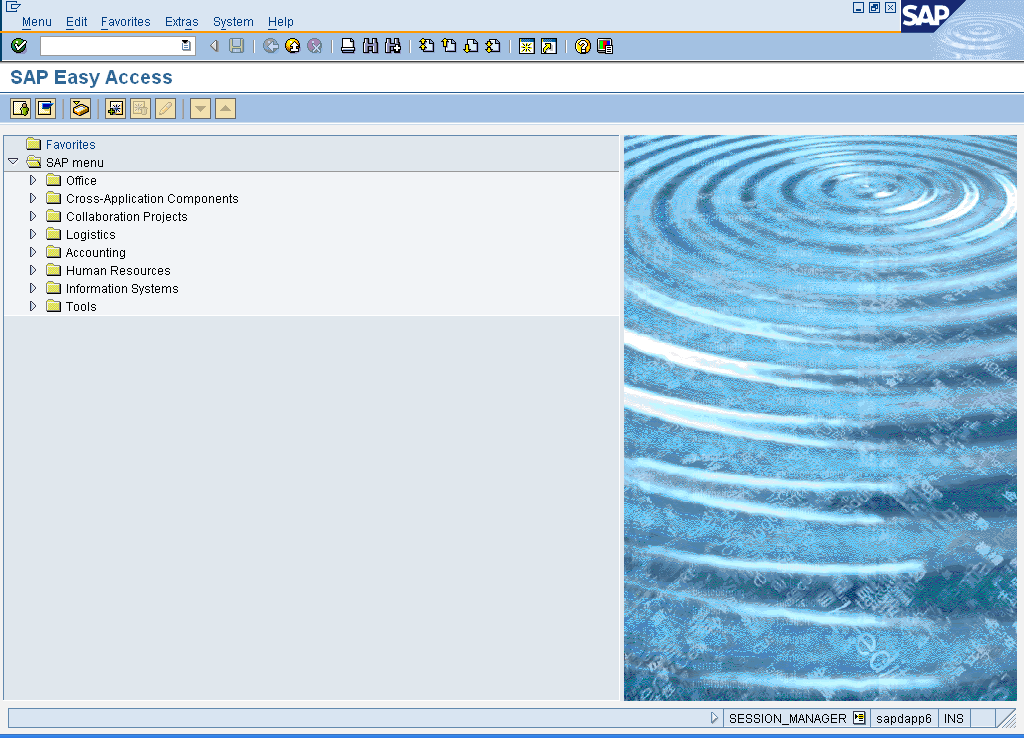The height and width of the screenshot is (738, 1024).
Task: Click the window system menu icon at top-left
Action: pyautogui.click(x=13, y=7)
